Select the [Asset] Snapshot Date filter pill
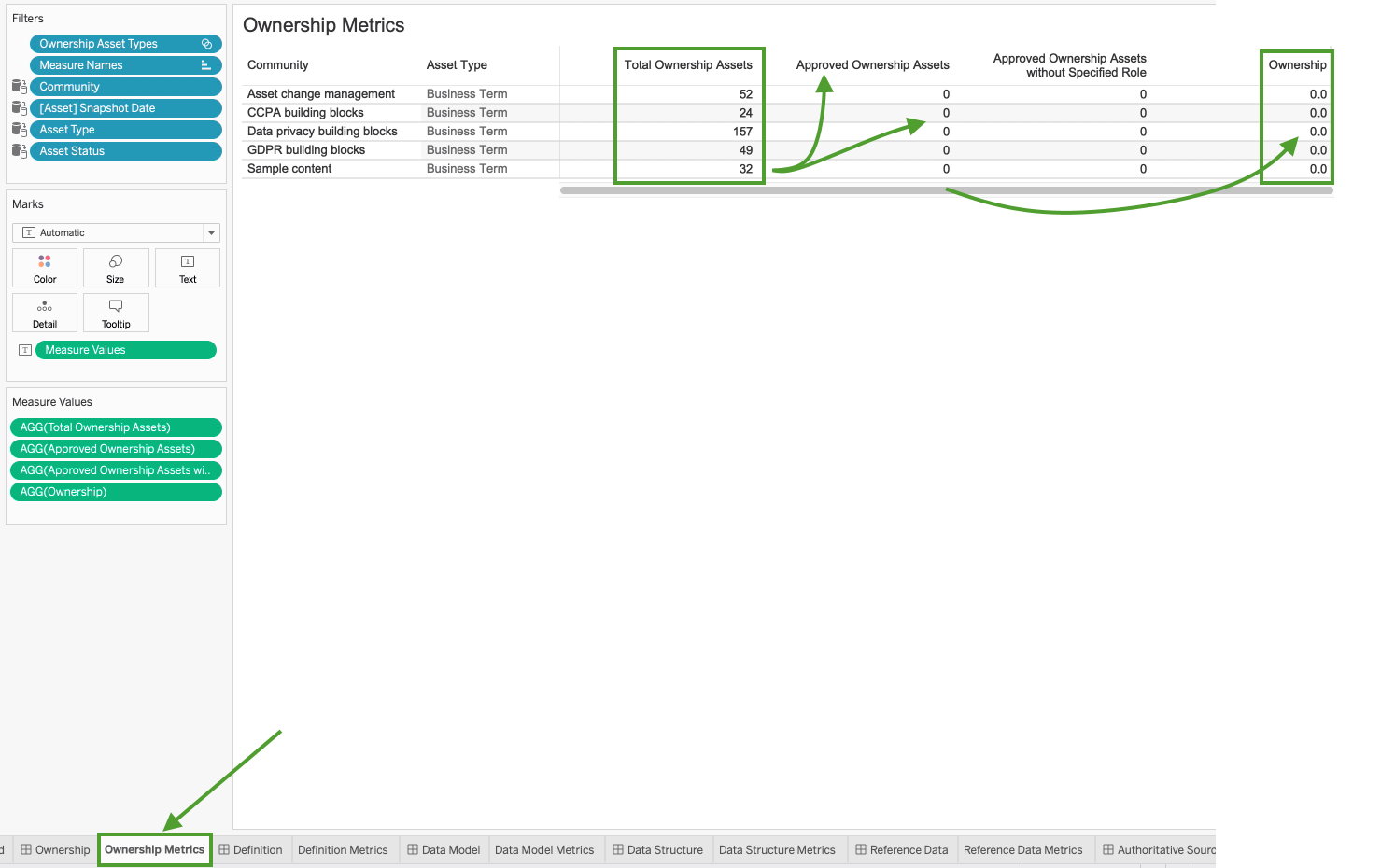 click(125, 108)
